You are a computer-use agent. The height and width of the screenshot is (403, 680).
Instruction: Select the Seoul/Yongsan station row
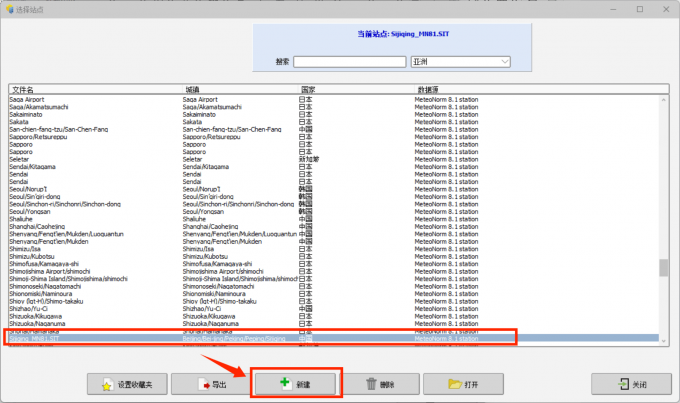[334, 212]
